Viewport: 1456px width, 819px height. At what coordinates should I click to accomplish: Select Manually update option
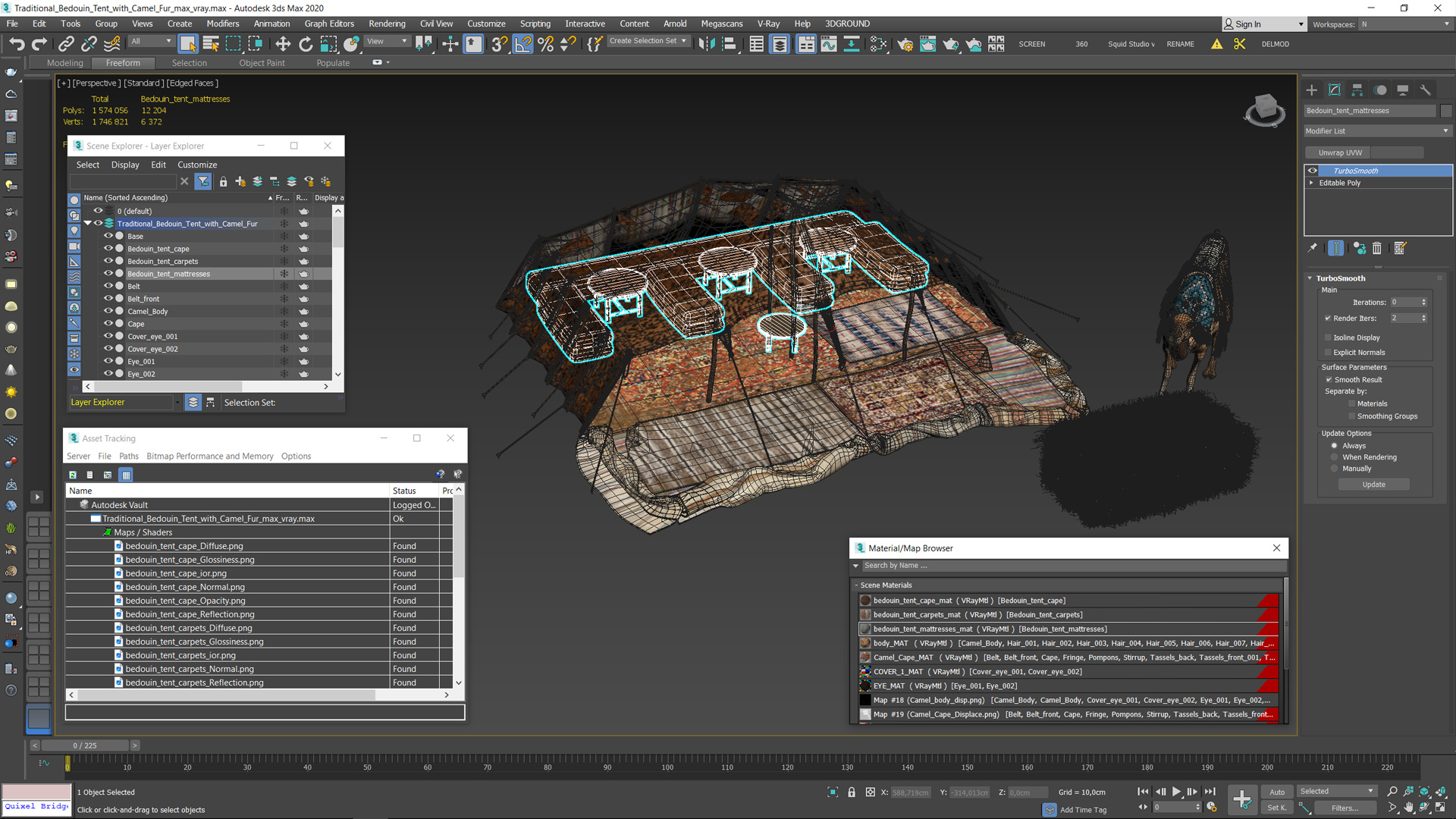(x=1335, y=469)
